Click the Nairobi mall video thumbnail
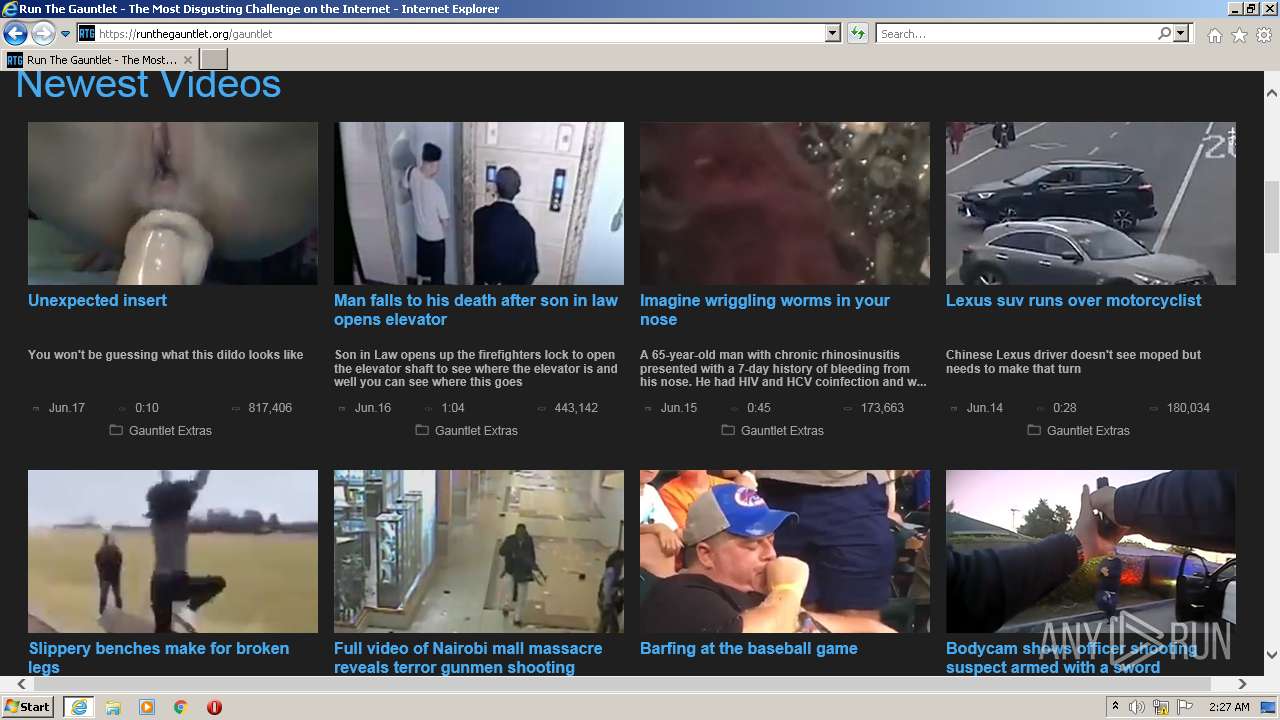The height and width of the screenshot is (720, 1280). pyautogui.click(x=479, y=551)
